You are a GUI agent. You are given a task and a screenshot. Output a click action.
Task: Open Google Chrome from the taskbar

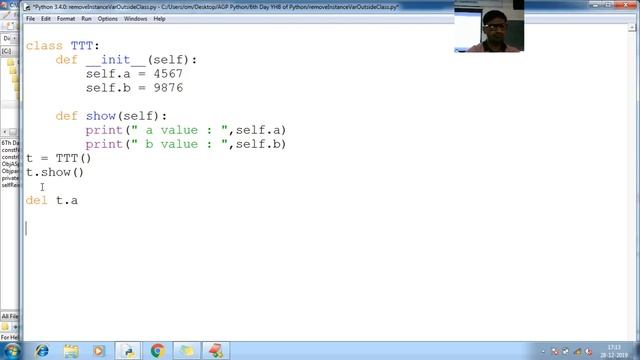pos(158,351)
